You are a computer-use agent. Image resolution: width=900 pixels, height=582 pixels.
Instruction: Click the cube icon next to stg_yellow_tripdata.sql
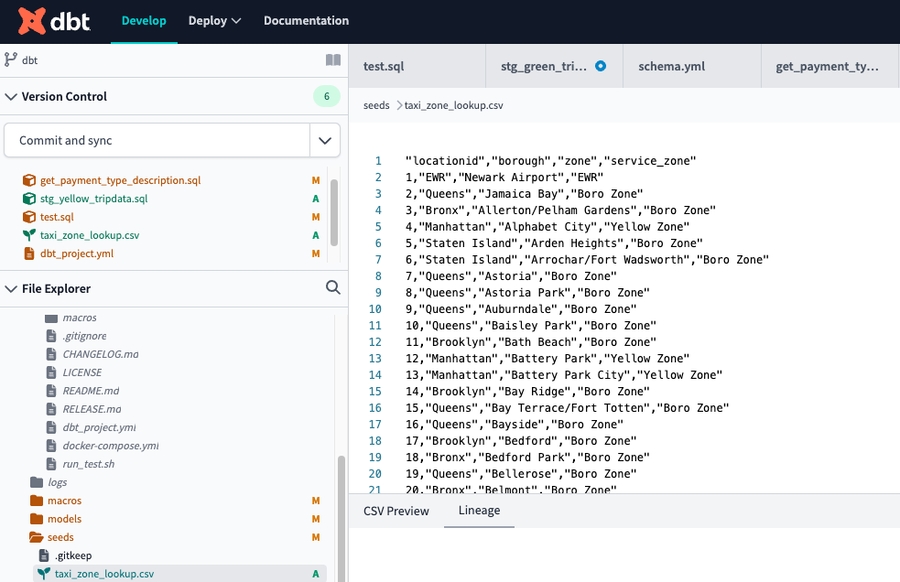pyautogui.click(x=28, y=199)
